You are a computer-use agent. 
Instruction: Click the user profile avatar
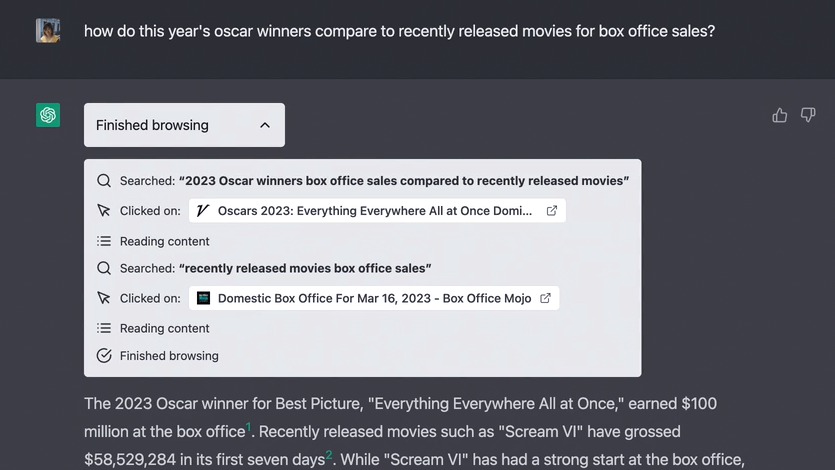pos(48,31)
